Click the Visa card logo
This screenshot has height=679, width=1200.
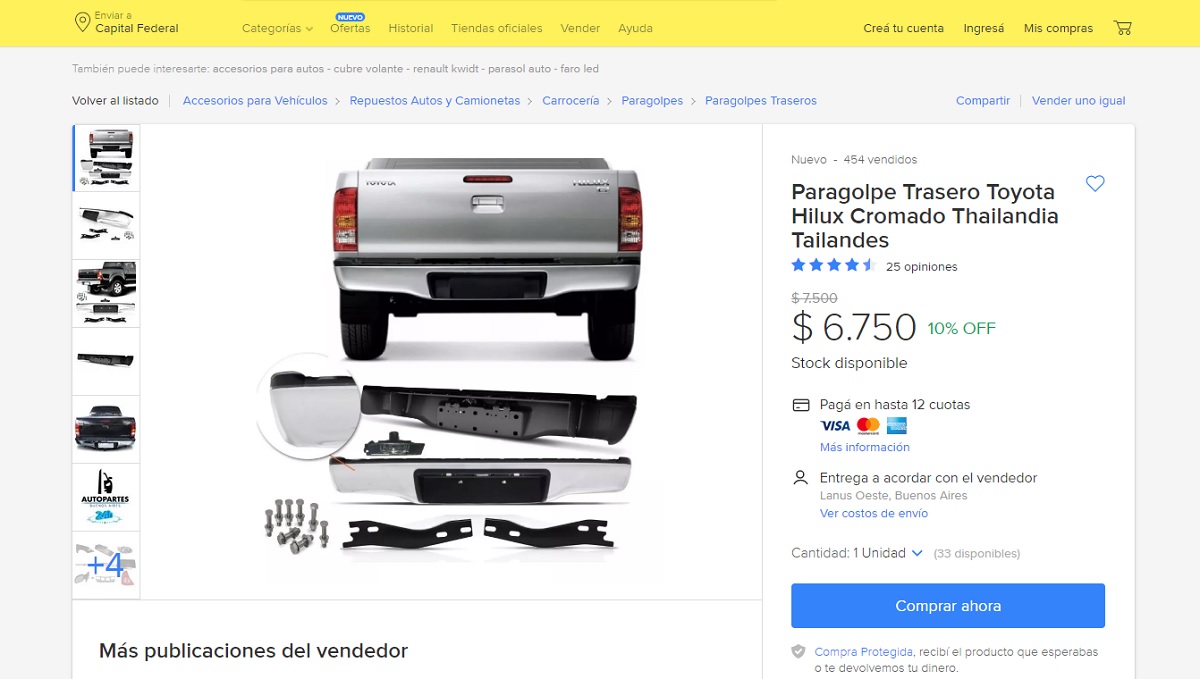tap(835, 426)
